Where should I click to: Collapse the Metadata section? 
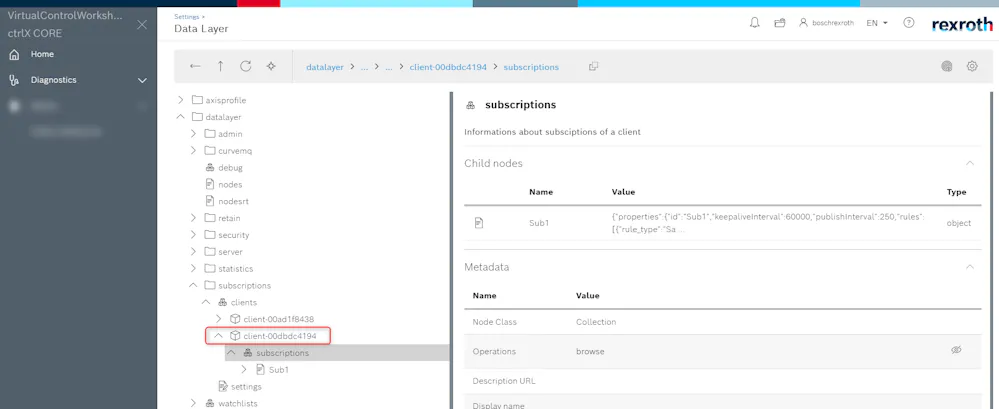pyautogui.click(x=970, y=267)
